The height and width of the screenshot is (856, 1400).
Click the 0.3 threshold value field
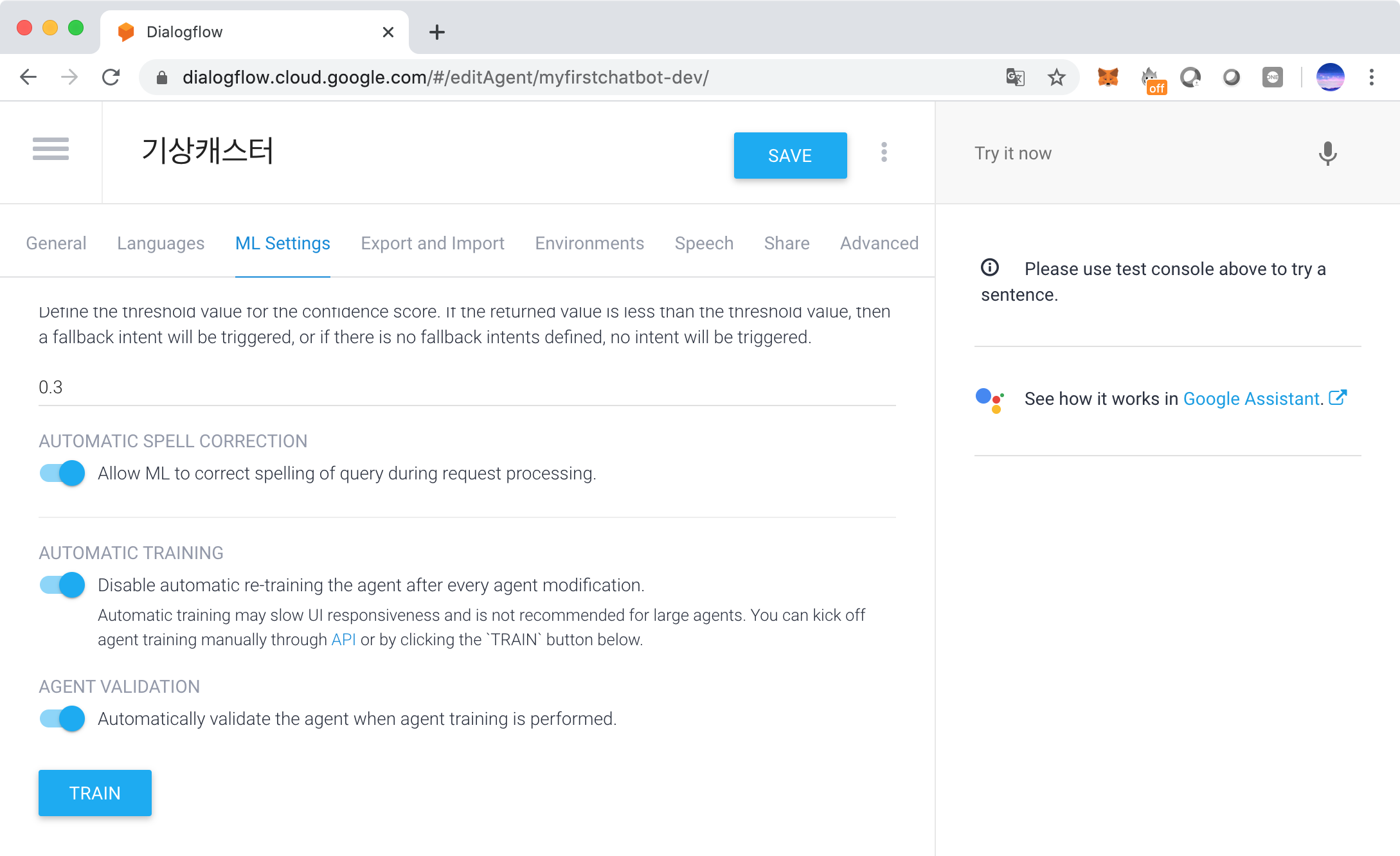(467, 388)
